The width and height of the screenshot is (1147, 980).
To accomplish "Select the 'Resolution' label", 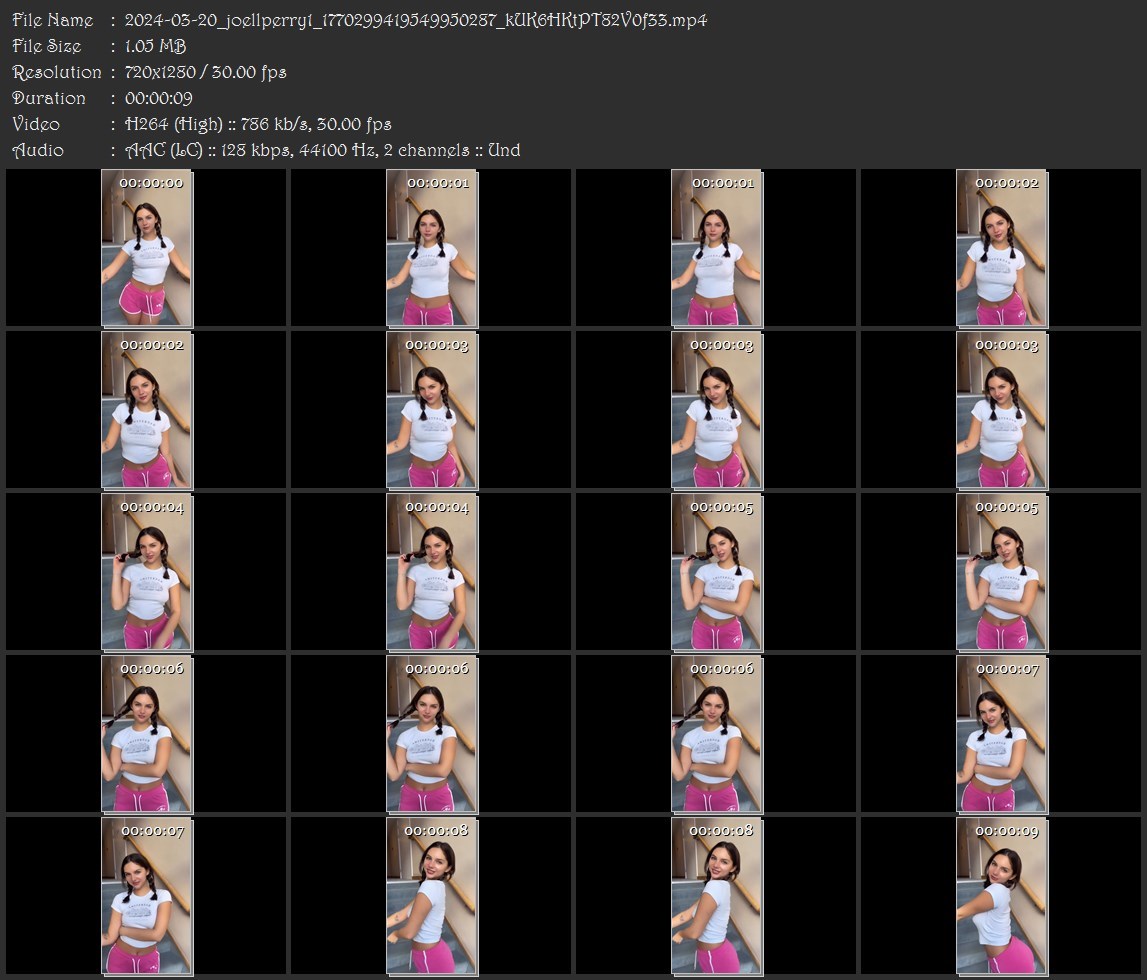I will 57,72.
